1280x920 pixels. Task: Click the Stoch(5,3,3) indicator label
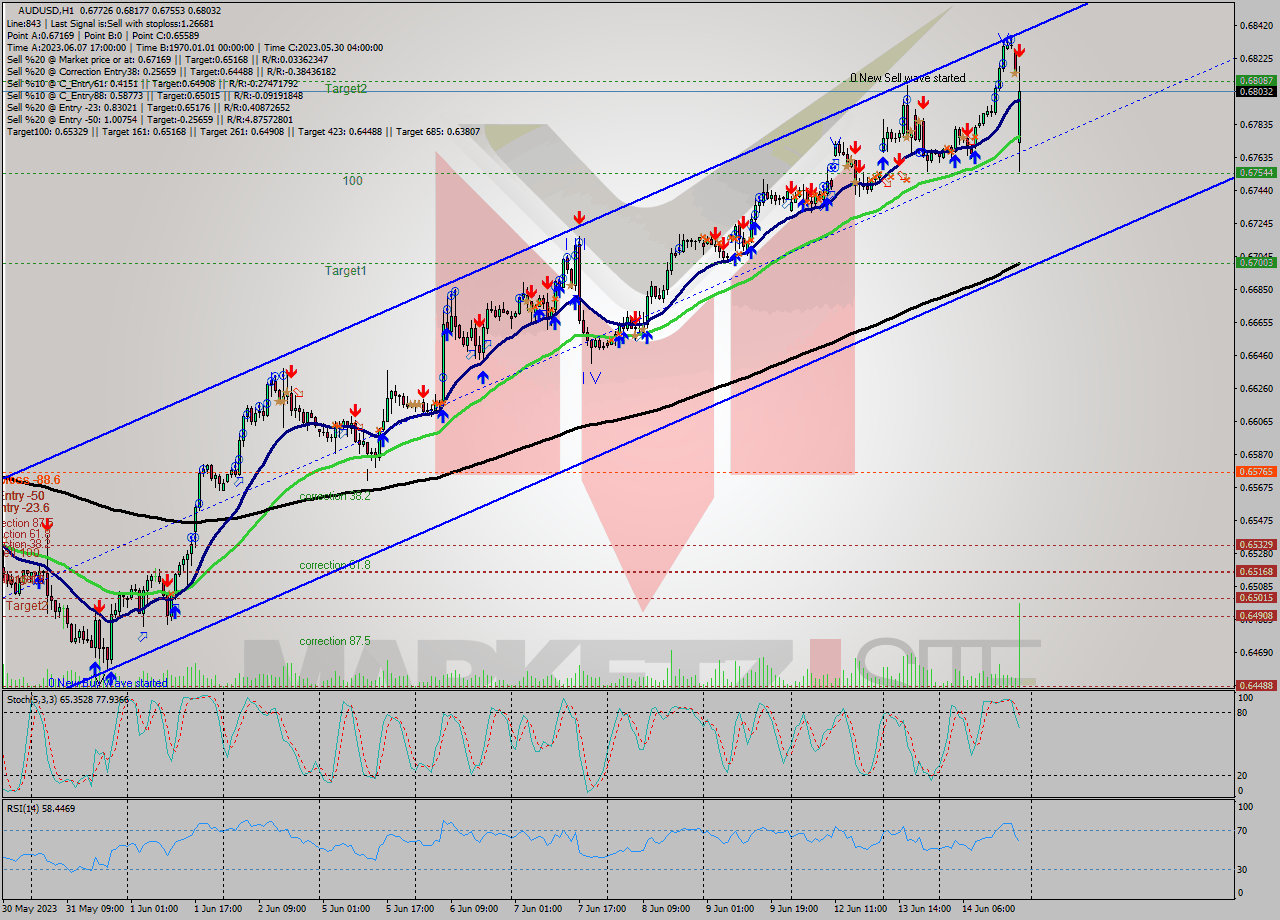pos(68,700)
